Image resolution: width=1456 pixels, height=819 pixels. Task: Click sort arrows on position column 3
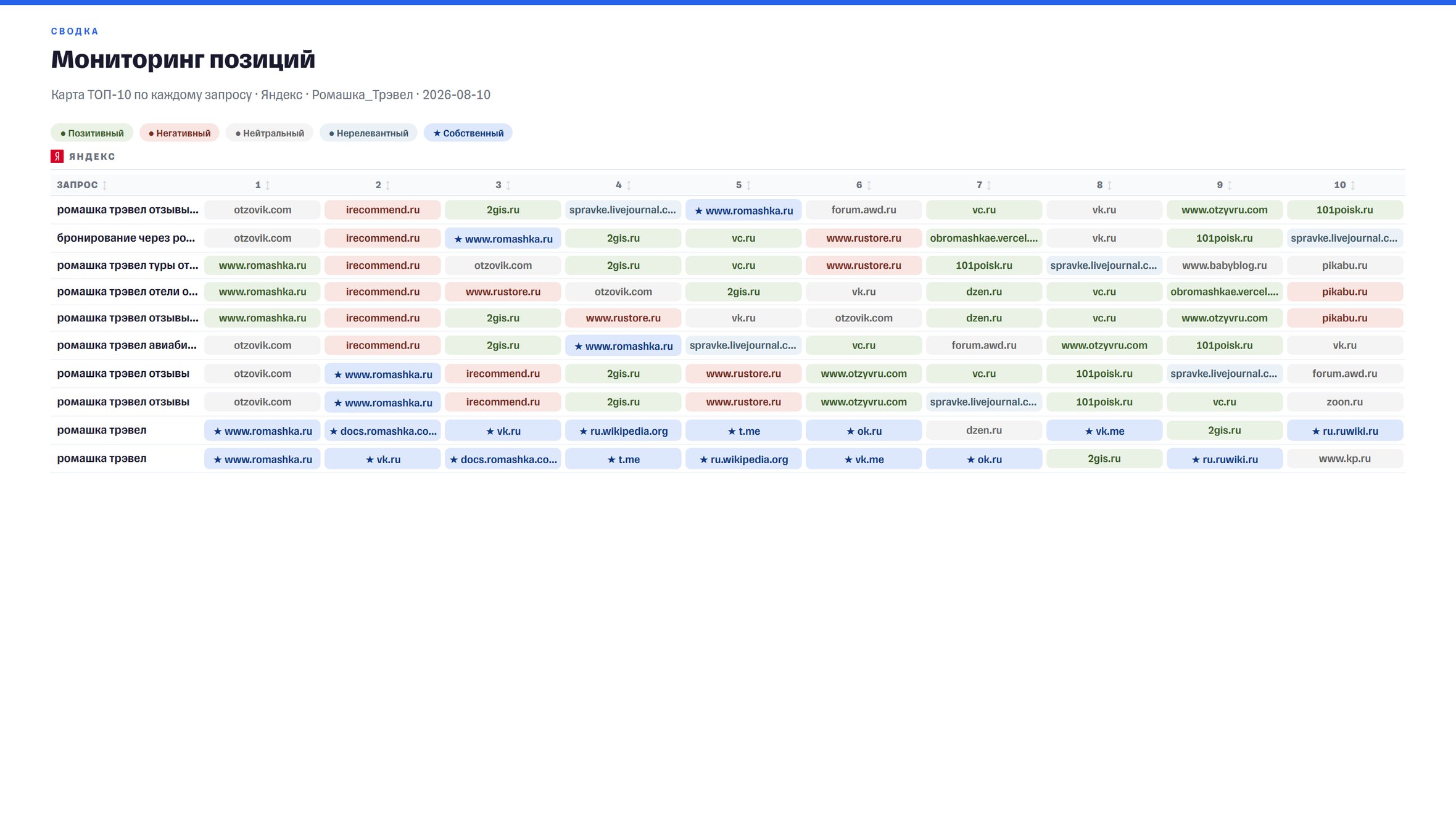pos(508,185)
